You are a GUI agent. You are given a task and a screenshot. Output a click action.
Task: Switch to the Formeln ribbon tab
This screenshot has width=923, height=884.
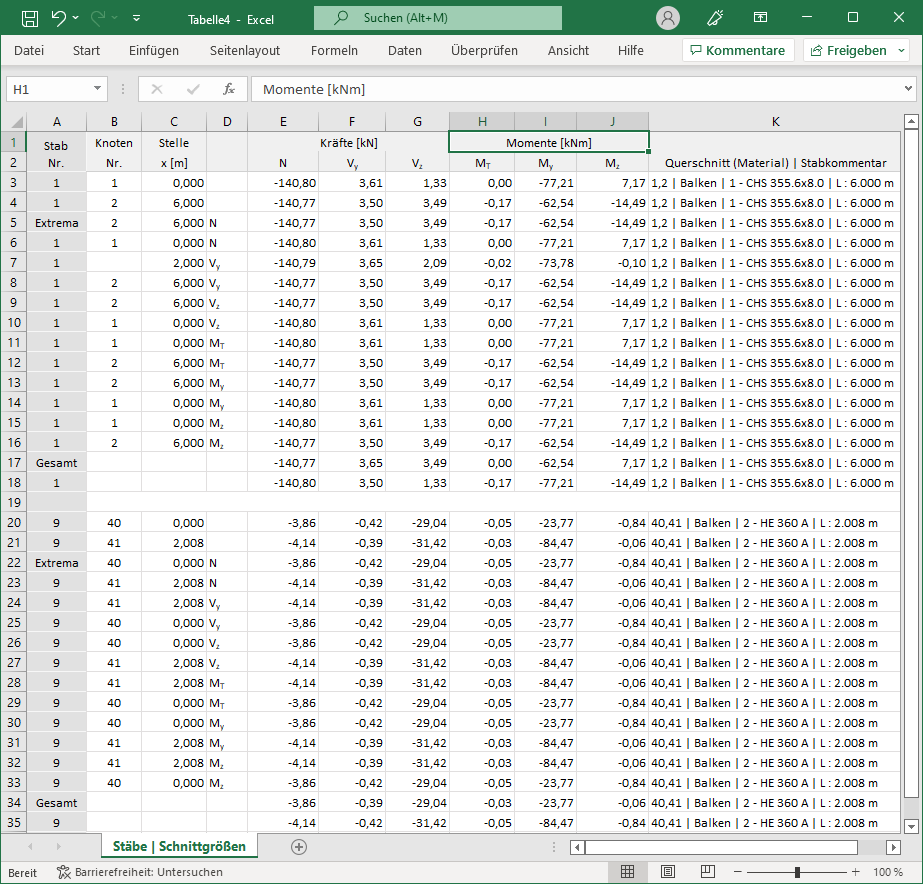tap(335, 49)
